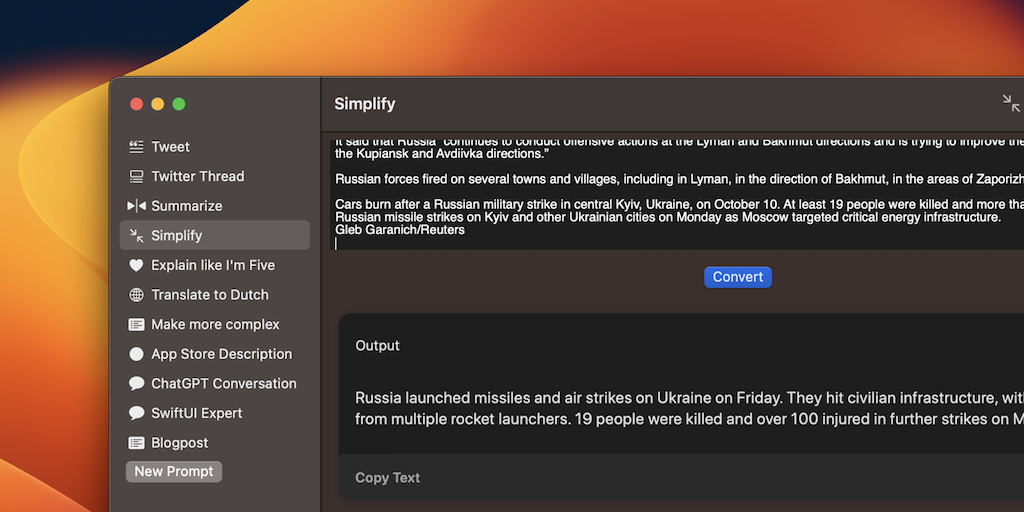Screen dimensions: 1024x512
Task: Click the heart icon for Explain like I'm Five
Action: (x=136, y=265)
